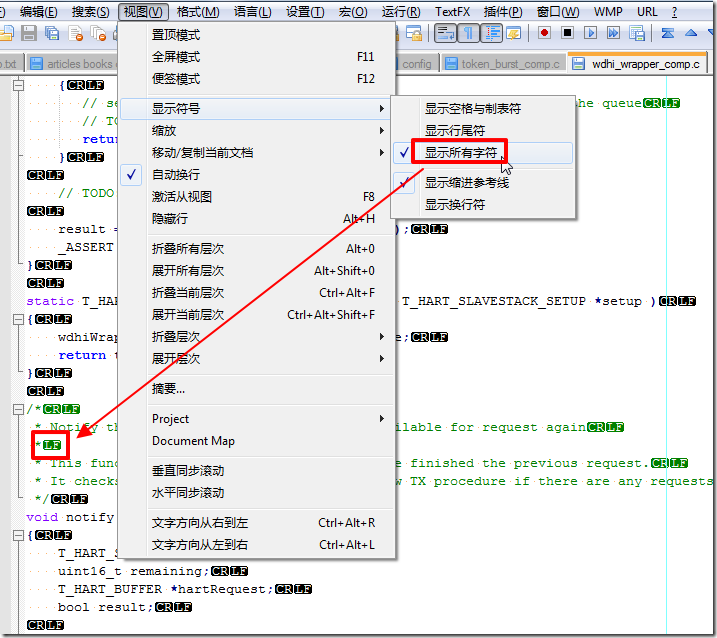Open the User Defined Language icon

[x=514, y=33]
